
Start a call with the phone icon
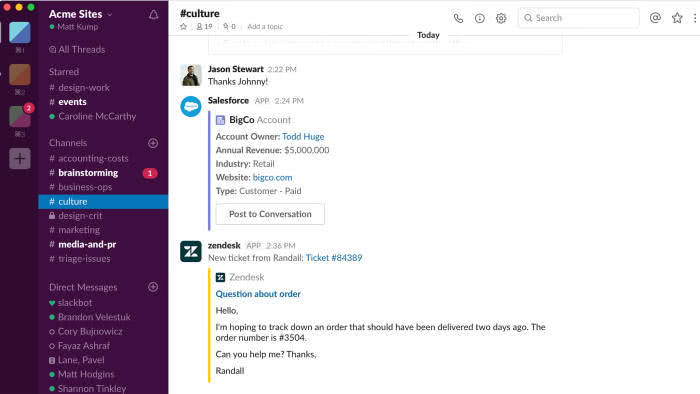pyautogui.click(x=458, y=18)
